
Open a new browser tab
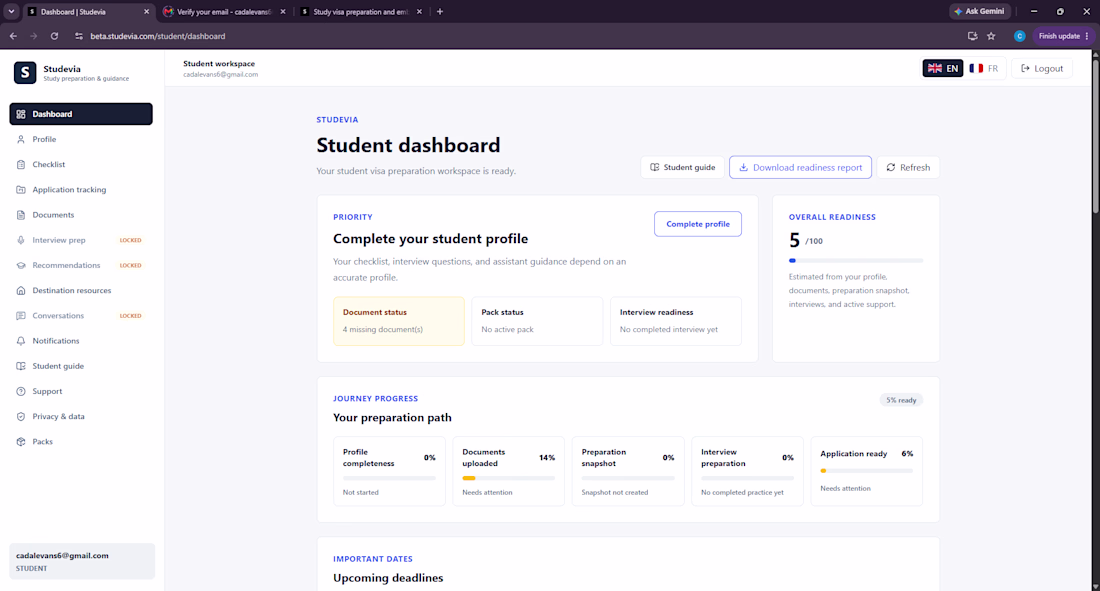tap(440, 11)
